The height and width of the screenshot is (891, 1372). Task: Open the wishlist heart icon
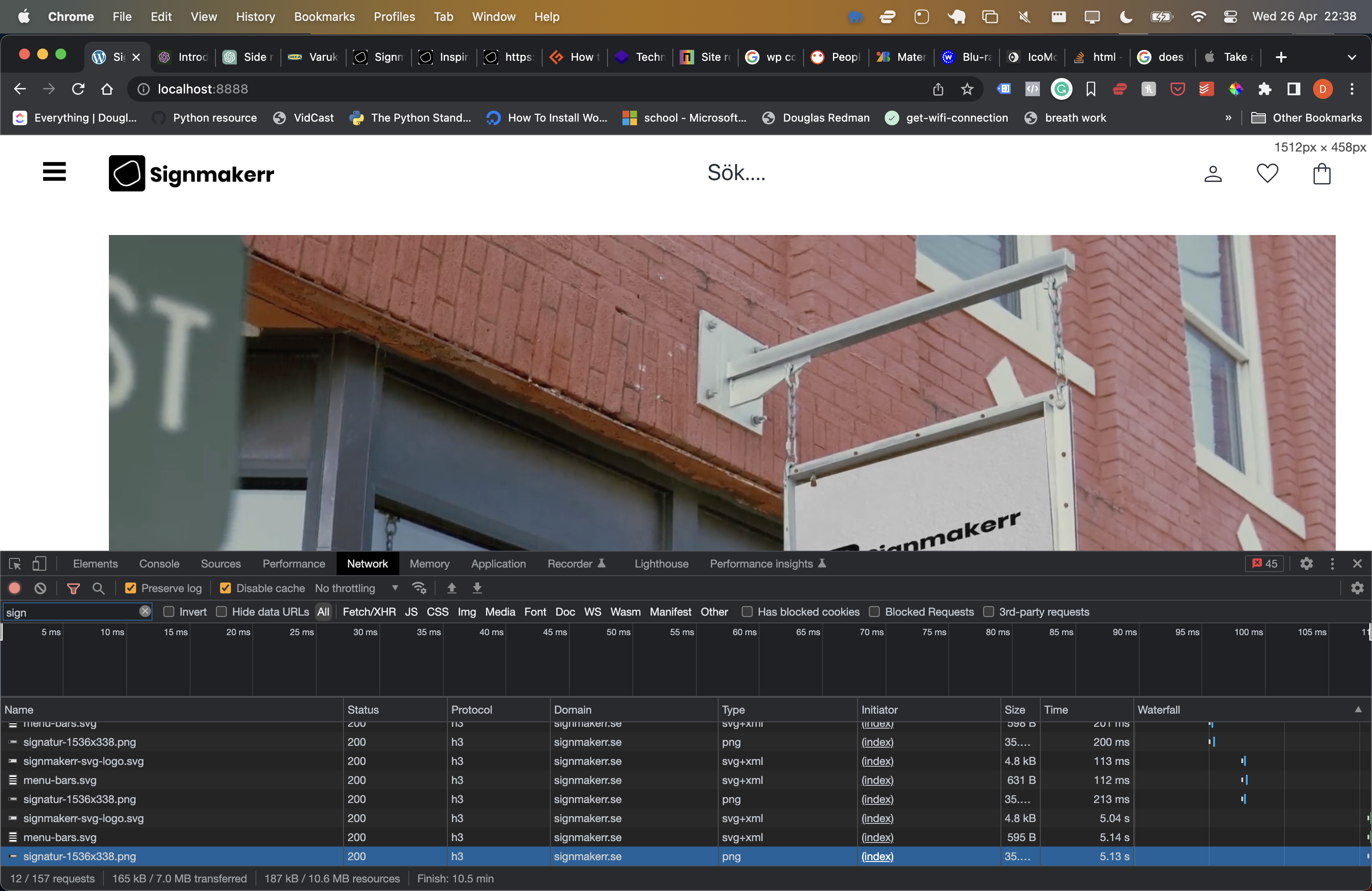click(1267, 173)
